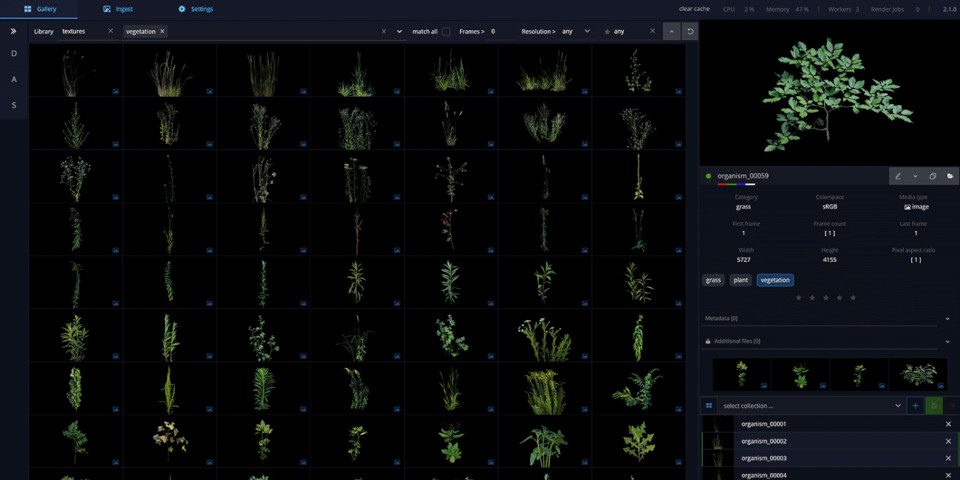This screenshot has width=960, height=480.
Task: Click the collection grid icon
Action: pyautogui.click(x=709, y=405)
